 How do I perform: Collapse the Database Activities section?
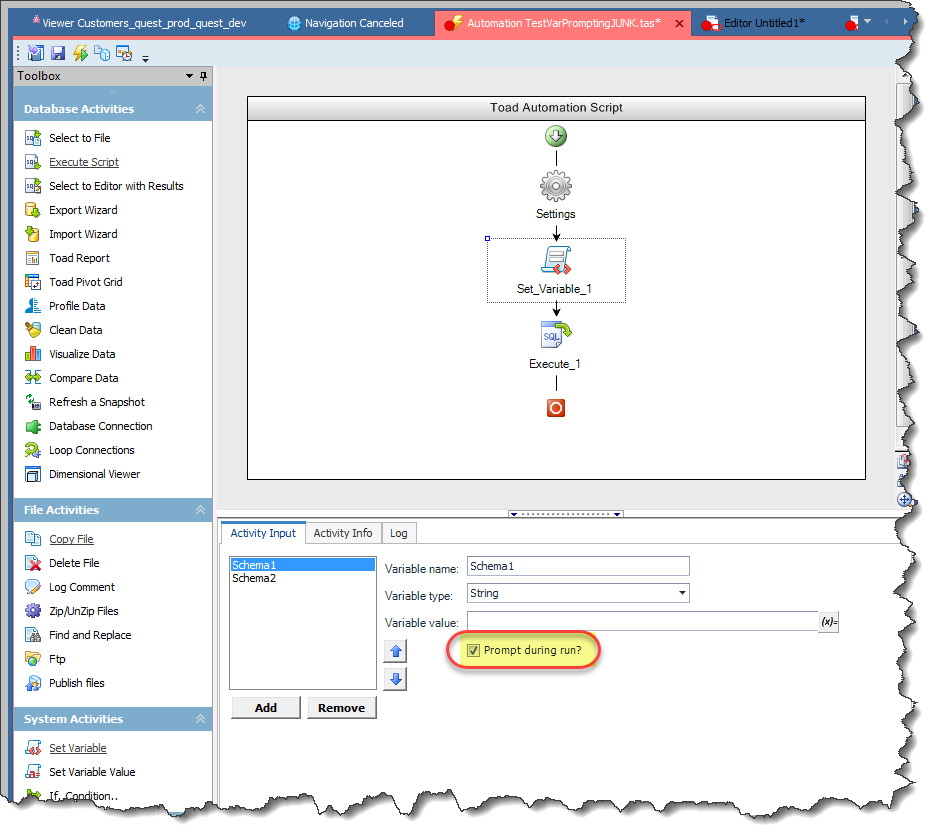click(x=200, y=108)
